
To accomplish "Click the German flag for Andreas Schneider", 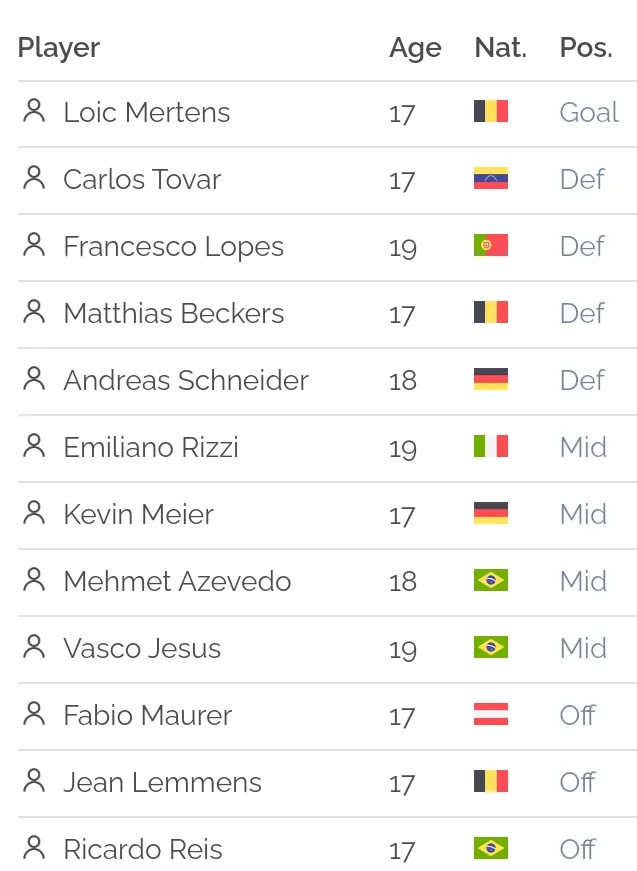I will click(x=491, y=379).
